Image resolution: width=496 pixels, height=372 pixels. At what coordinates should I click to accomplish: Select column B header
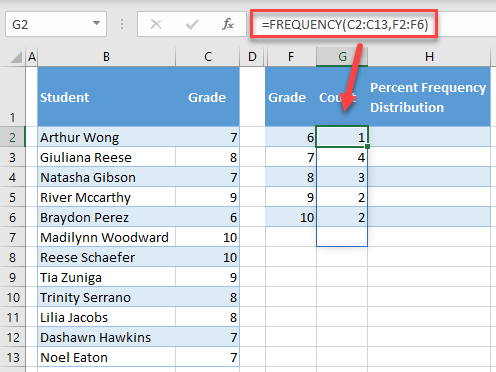click(106, 57)
